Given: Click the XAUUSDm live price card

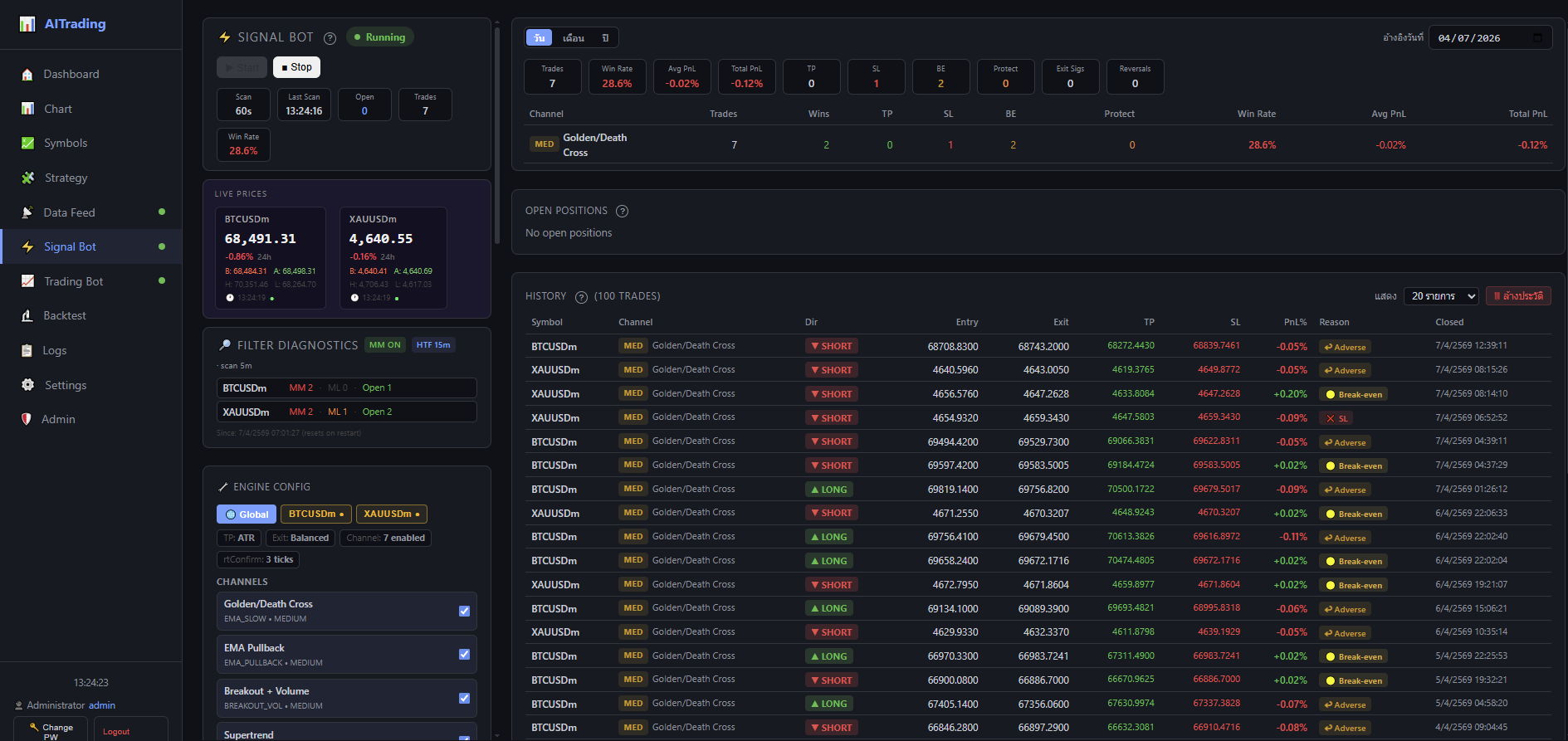Looking at the screenshot, I should 393,258.
